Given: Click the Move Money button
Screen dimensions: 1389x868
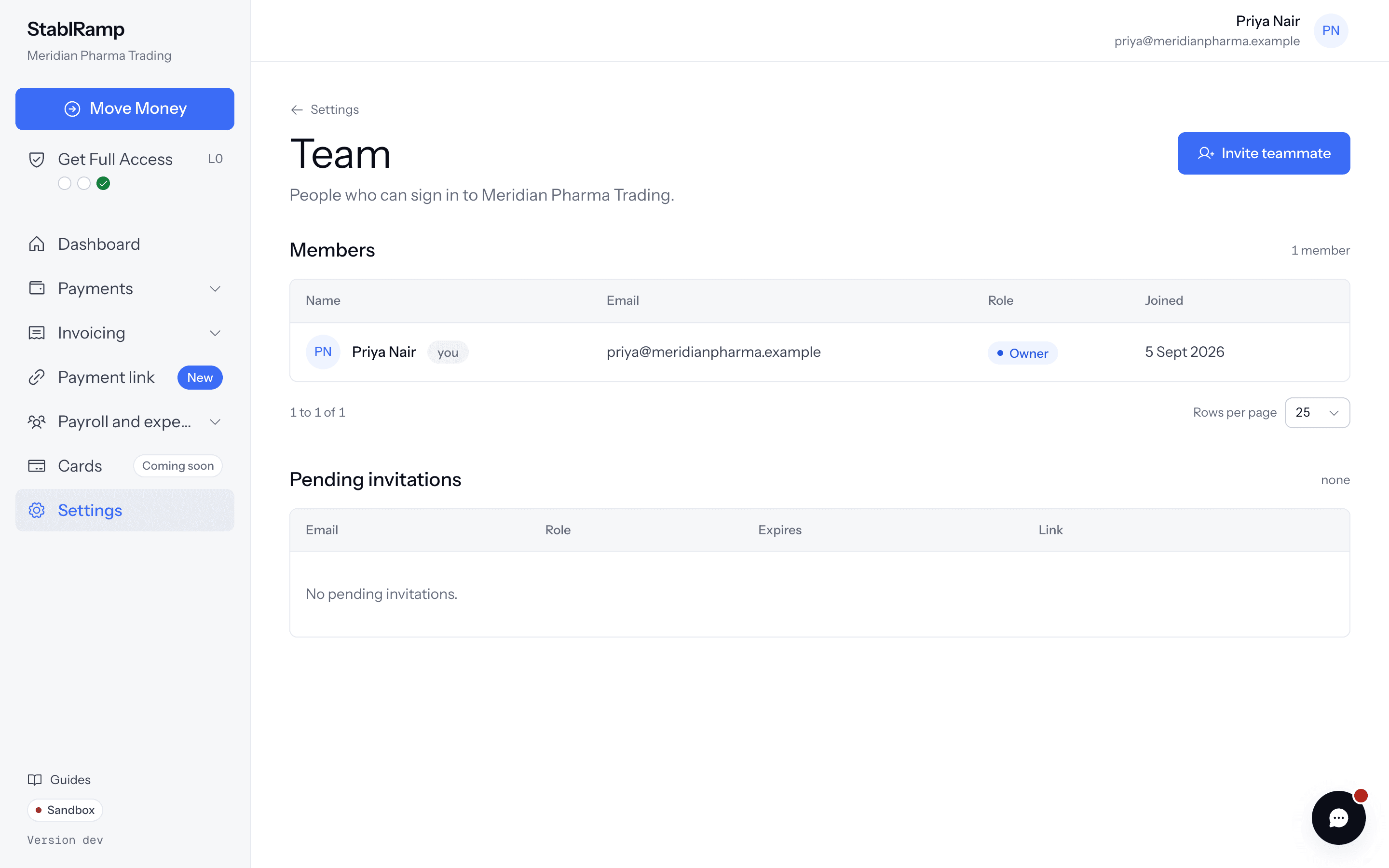Looking at the screenshot, I should click(124, 108).
